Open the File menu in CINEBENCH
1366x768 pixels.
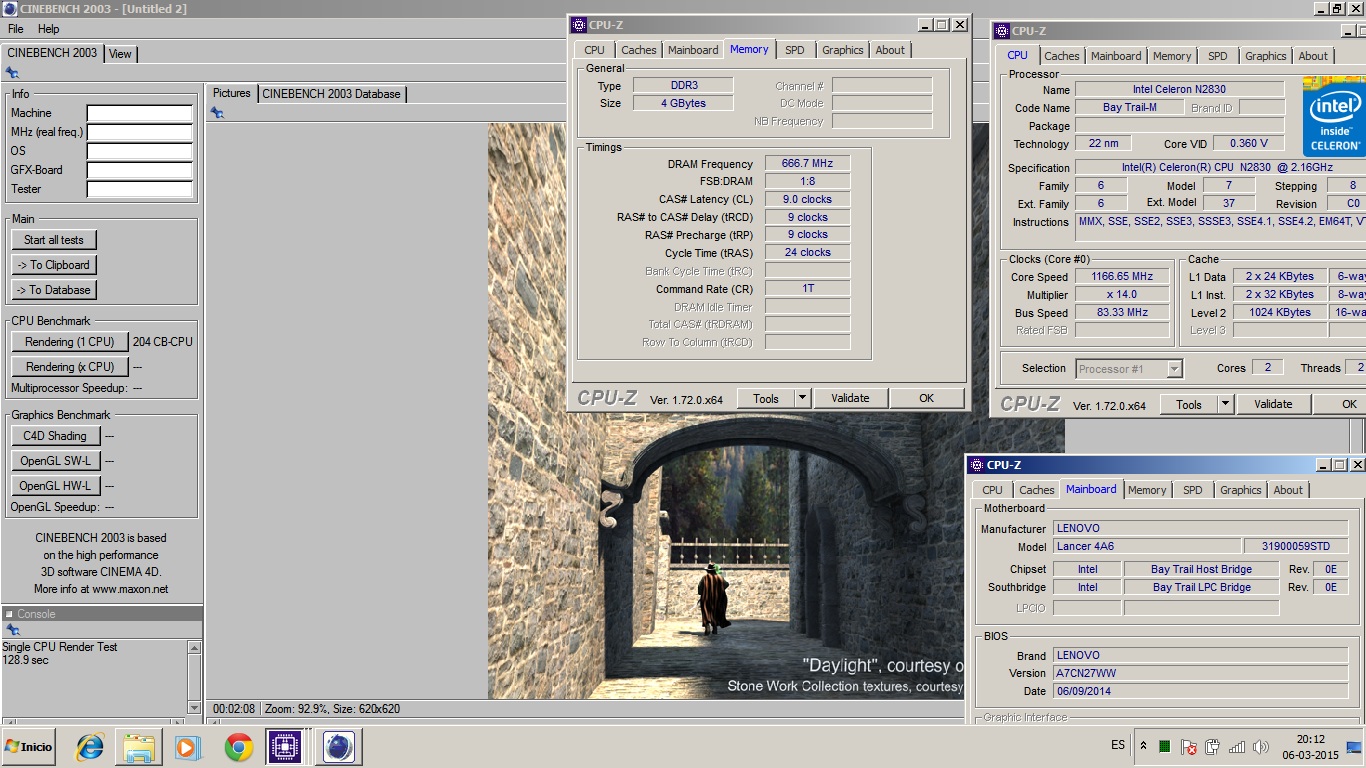[x=15, y=29]
